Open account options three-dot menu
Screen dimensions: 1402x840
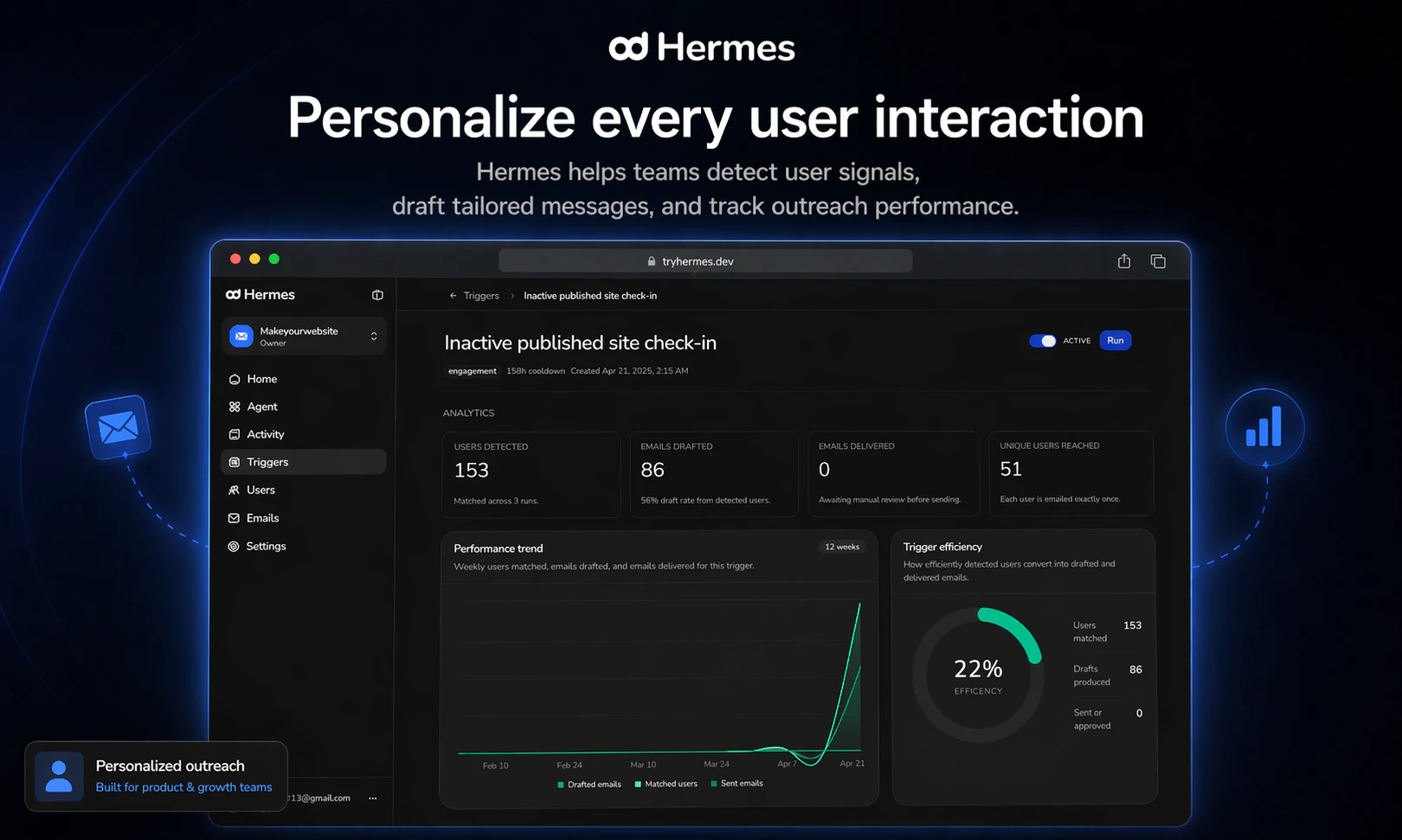[373, 798]
